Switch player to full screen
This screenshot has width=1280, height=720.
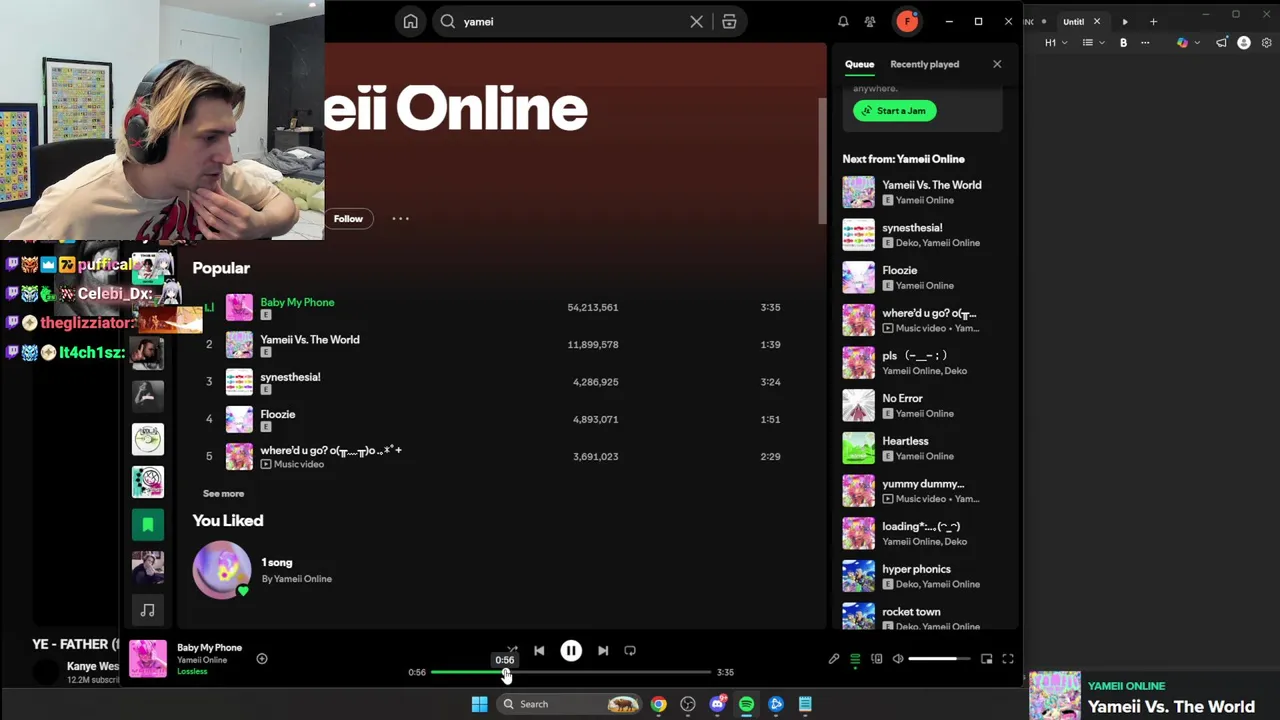click(x=1008, y=658)
